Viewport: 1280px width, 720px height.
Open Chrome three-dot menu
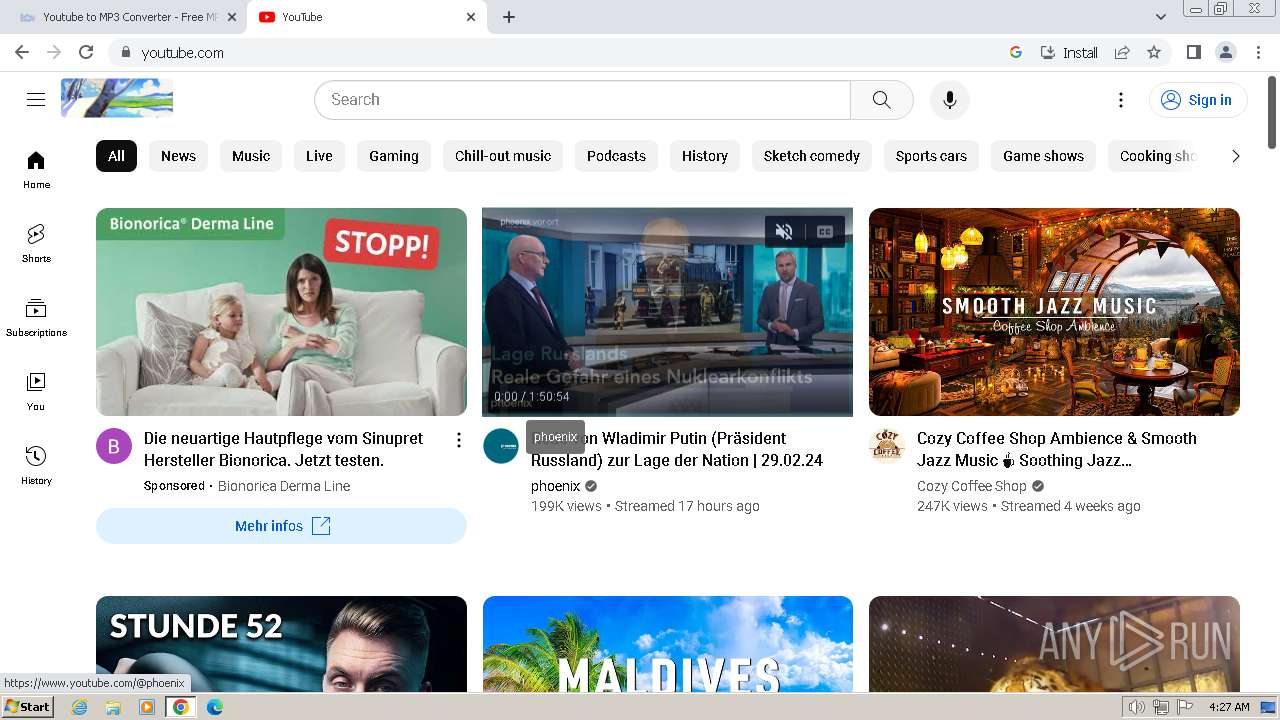(x=1258, y=52)
